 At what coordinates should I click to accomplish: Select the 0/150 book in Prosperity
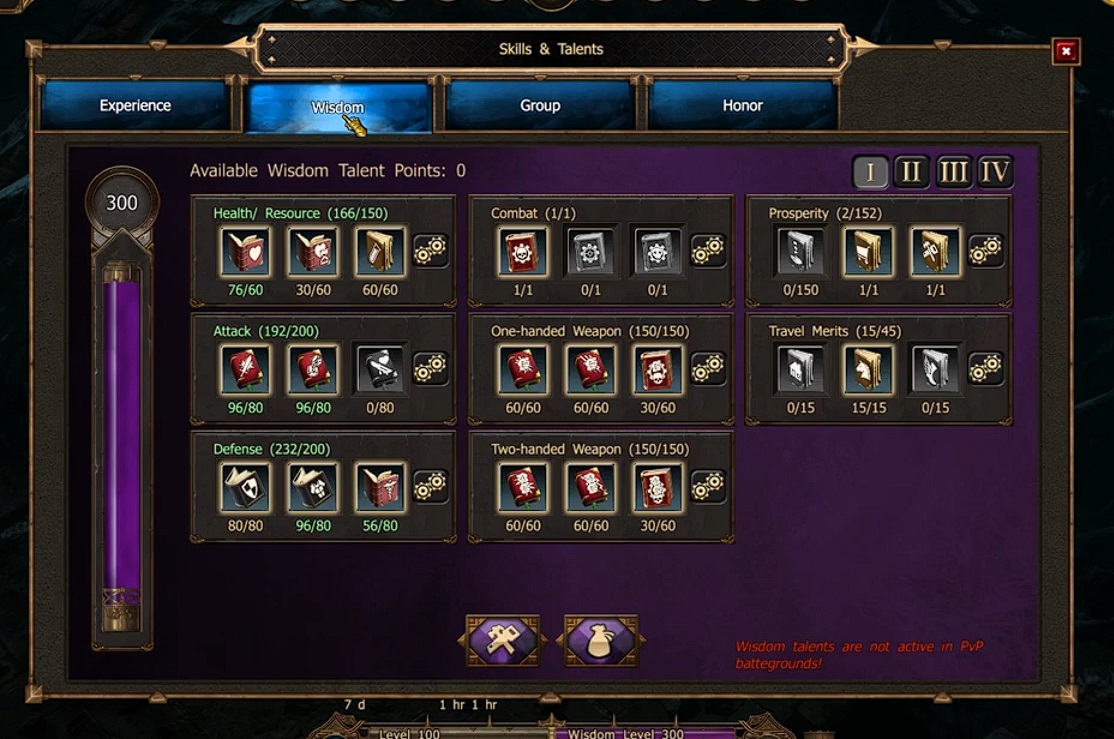click(x=801, y=252)
